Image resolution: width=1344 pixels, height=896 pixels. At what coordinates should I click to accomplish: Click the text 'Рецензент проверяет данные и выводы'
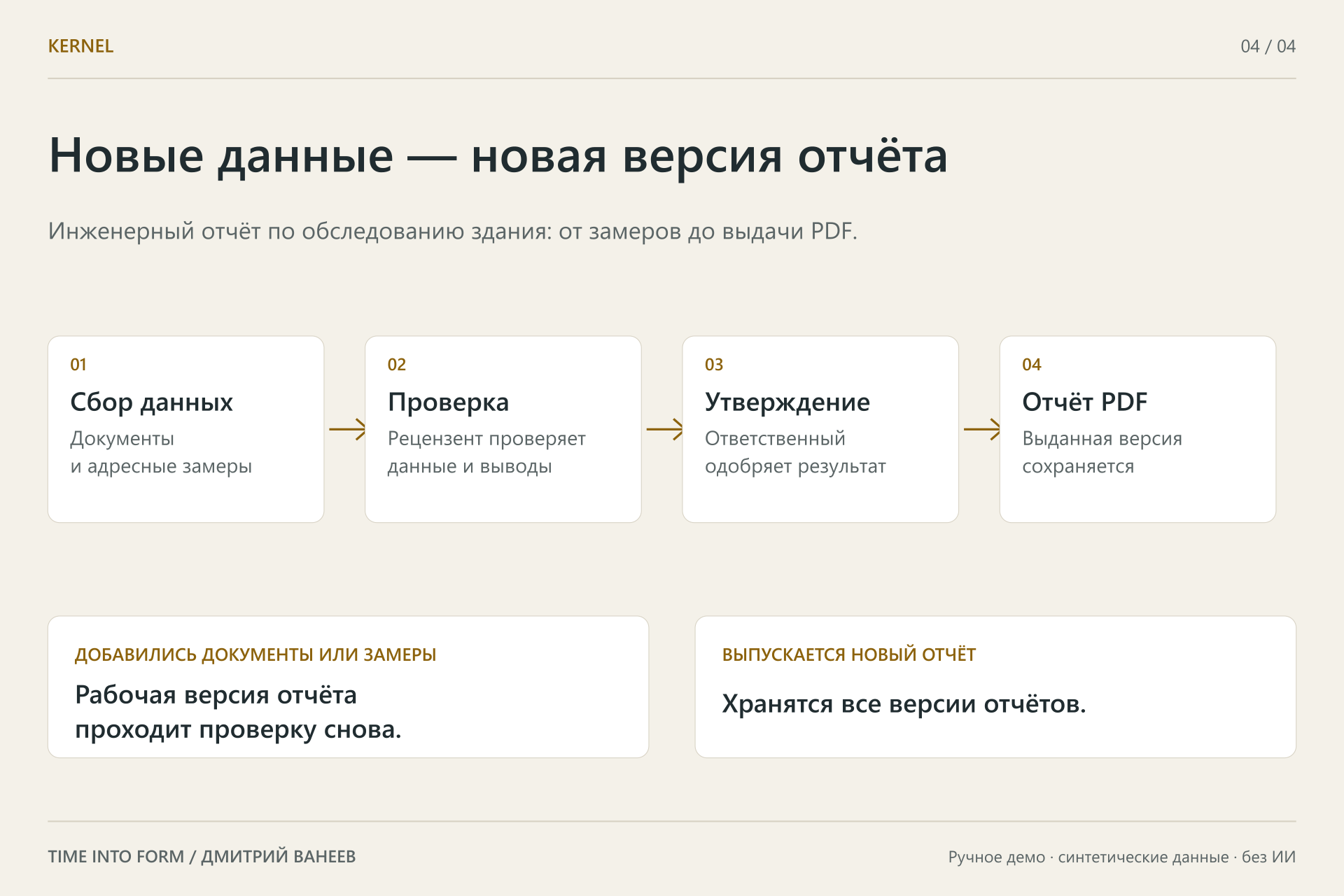pos(486,452)
